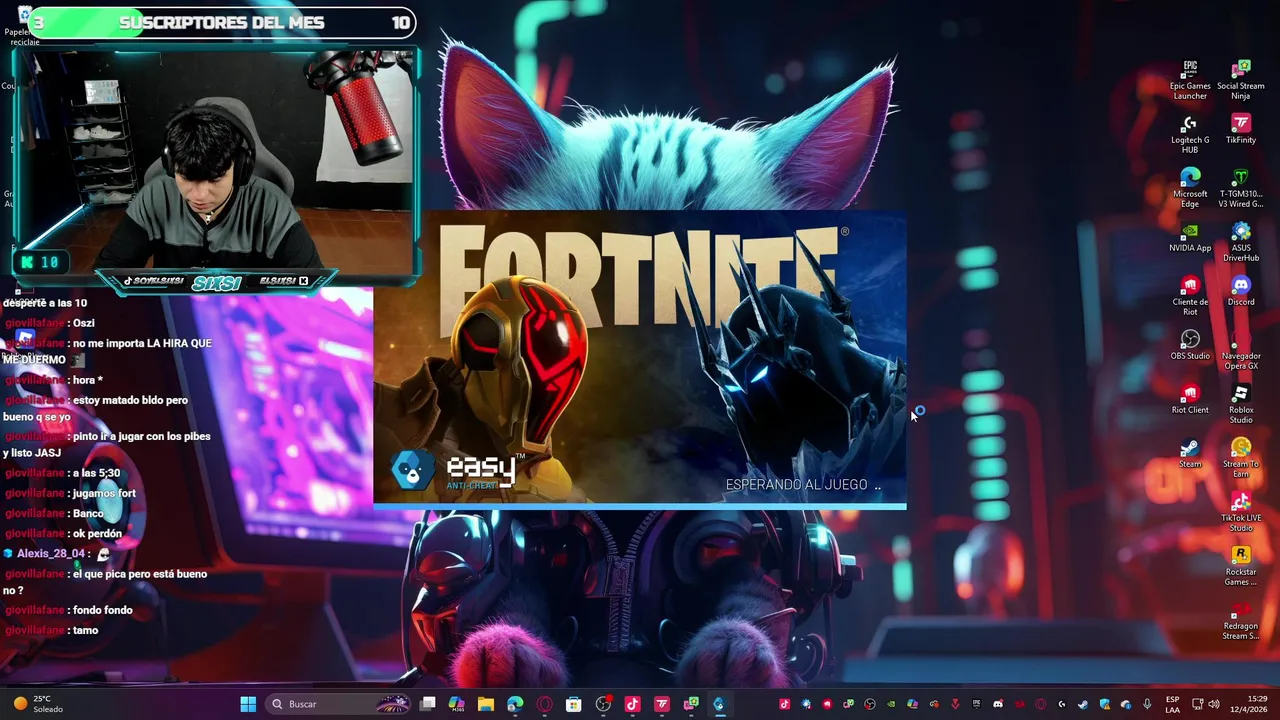Switch to TikFinity in the taskbar
This screenshot has width=1280, height=720.
click(x=661, y=704)
